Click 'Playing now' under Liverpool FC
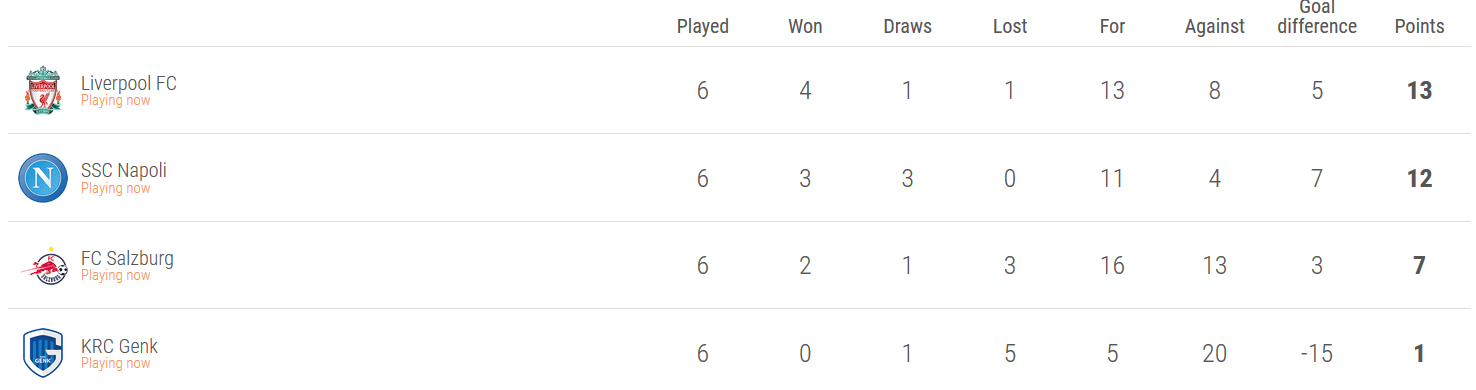The height and width of the screenshot is (390, 1476). [116, 100]
